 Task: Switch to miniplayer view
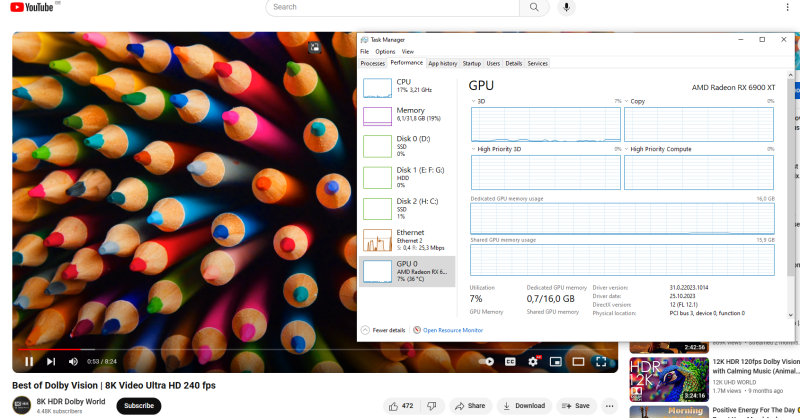(555, 361)
